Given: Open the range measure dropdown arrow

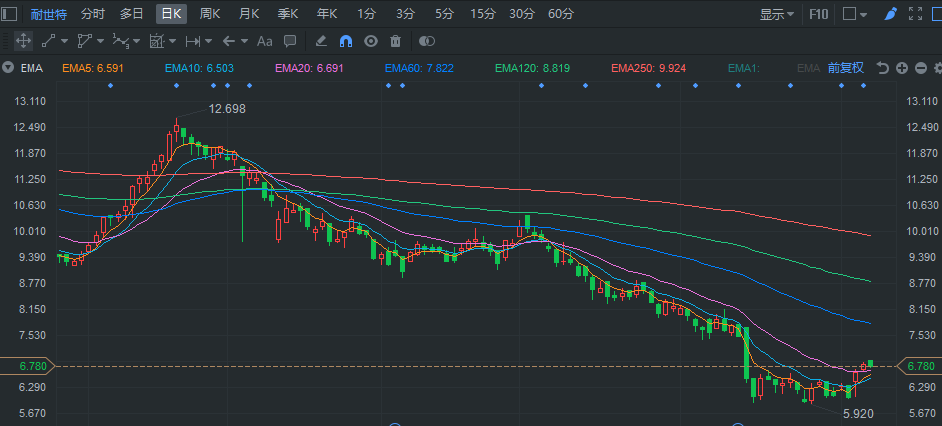Looking at the screenshot, I should 208,41.
